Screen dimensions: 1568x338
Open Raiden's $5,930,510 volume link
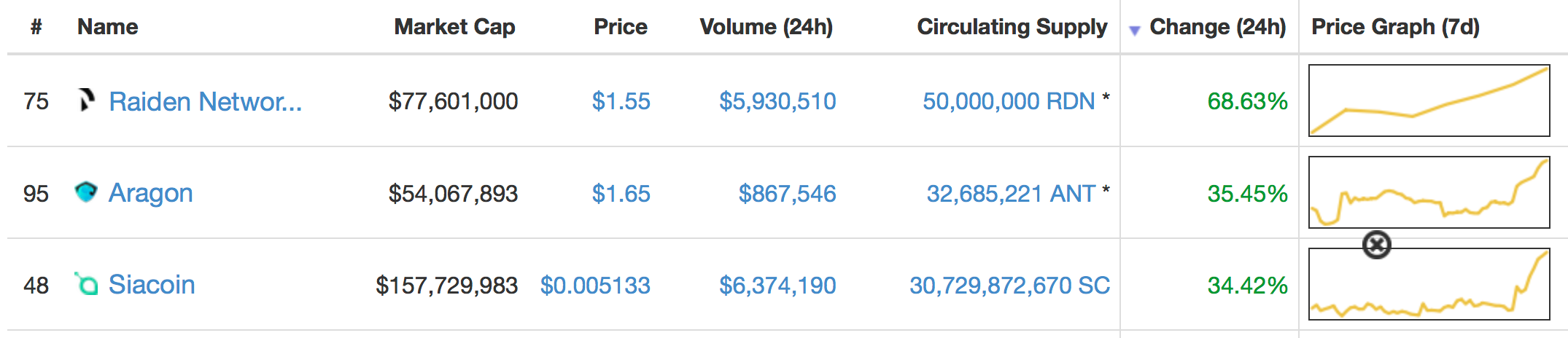777,101
